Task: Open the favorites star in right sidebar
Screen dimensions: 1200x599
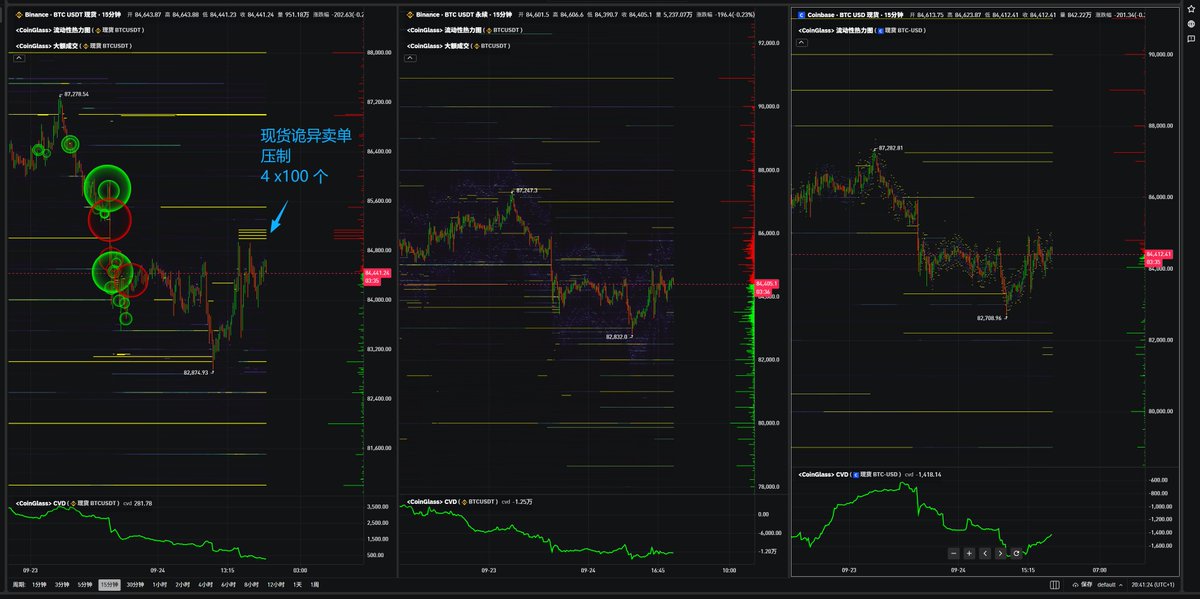Action: (x=1190, y=9)
